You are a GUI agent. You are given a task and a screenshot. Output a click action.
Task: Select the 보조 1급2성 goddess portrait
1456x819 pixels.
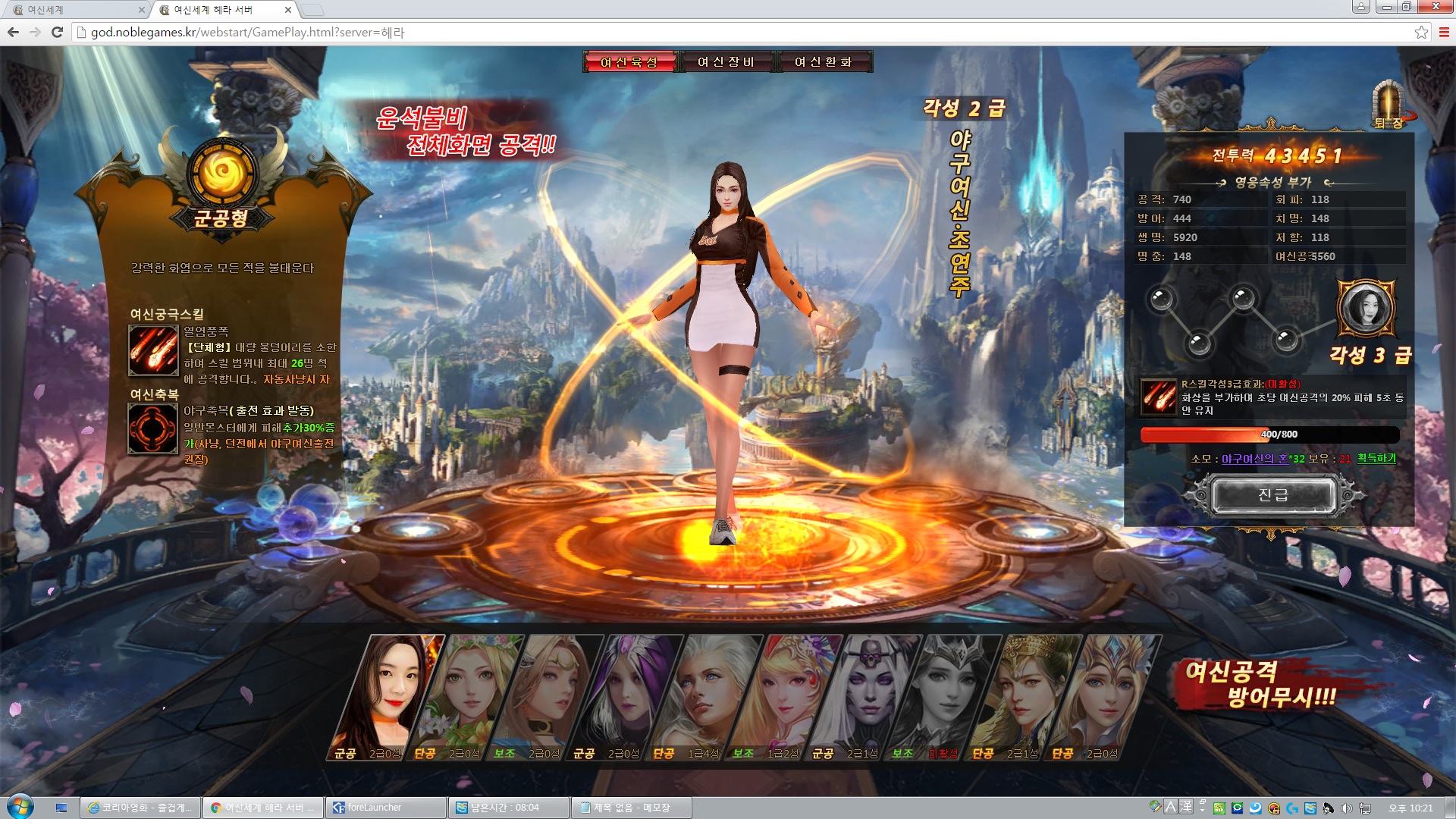[785, 698]
